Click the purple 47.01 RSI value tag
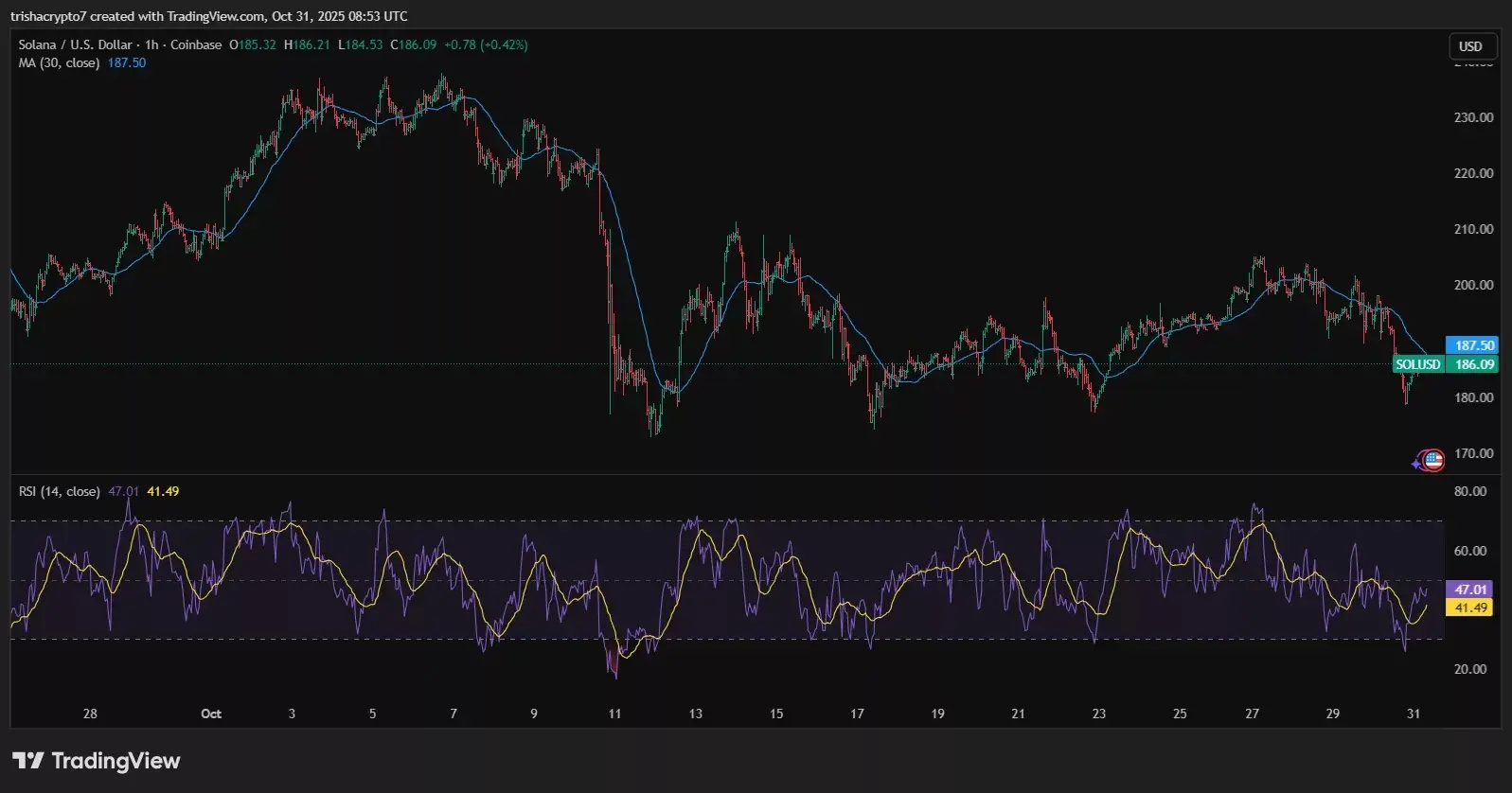Screen dimensions: 1512x793 1470,589
